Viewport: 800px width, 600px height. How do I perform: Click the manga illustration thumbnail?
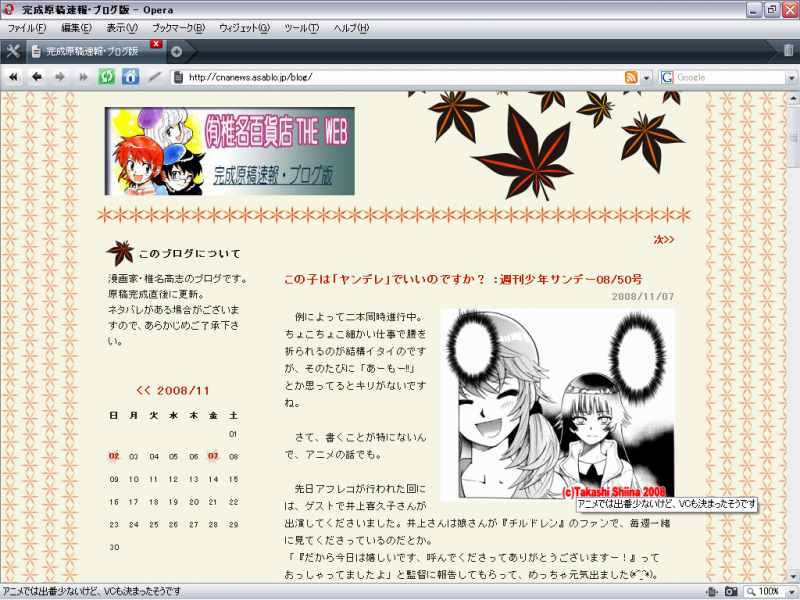(x=557, y=404)
